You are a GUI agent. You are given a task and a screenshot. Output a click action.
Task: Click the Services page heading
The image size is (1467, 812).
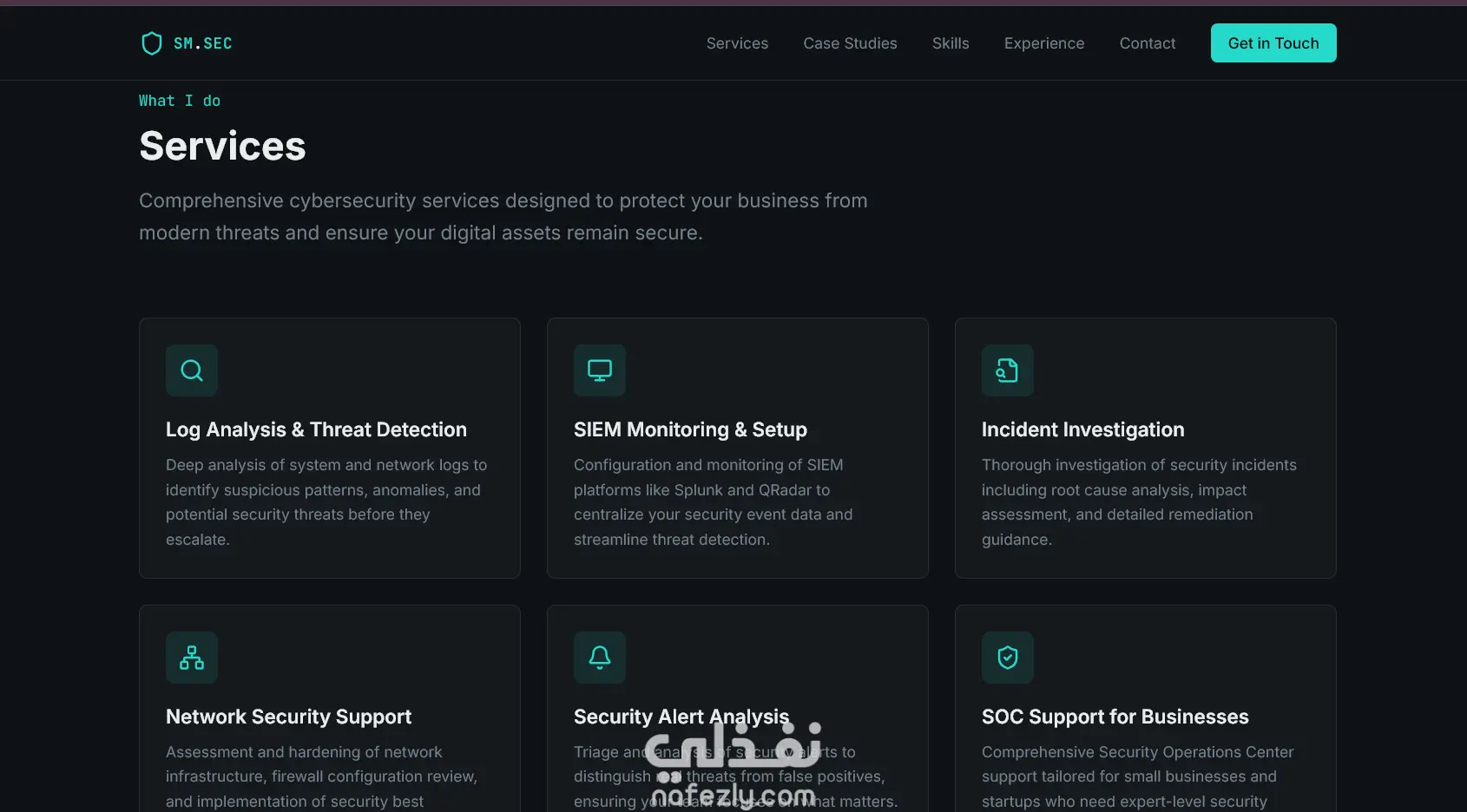[222, 146]
